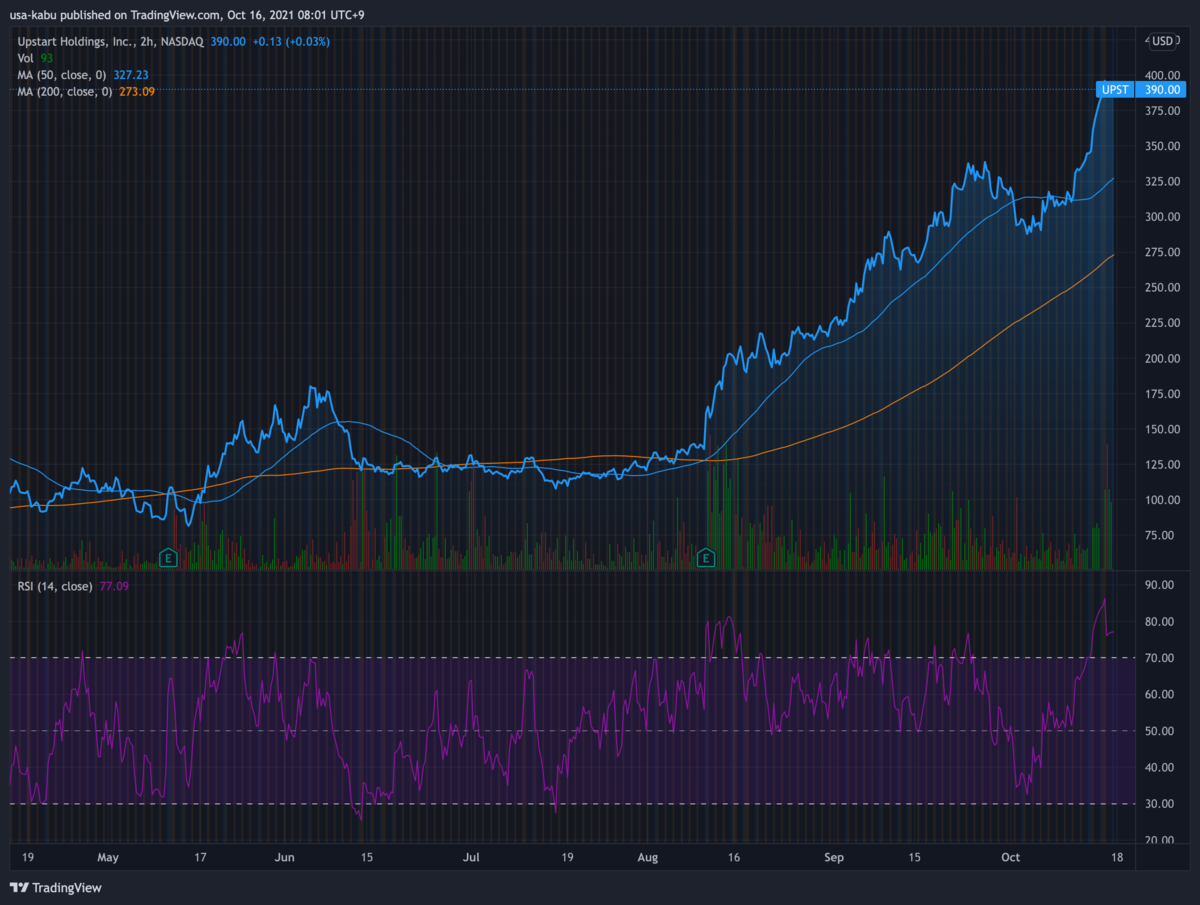1200x905 pixels.
Task: Click the +0.13 (+0.03%) change value
Action: 290,41
